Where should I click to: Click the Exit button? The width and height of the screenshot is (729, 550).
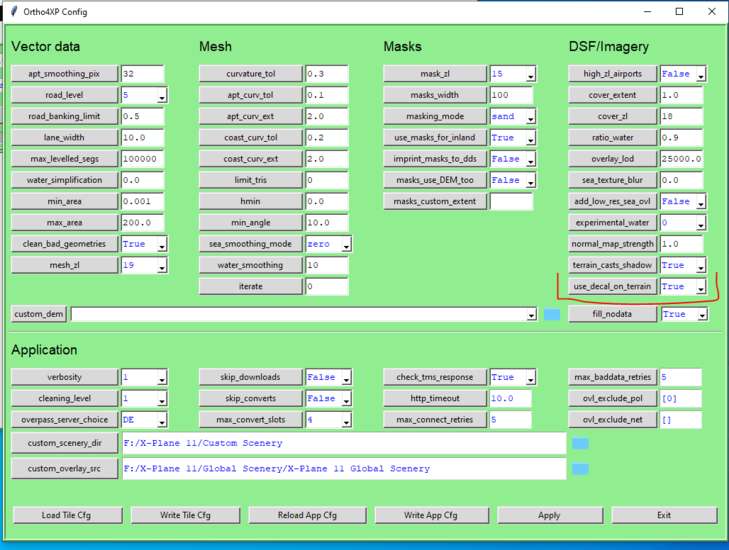[664, 515]
